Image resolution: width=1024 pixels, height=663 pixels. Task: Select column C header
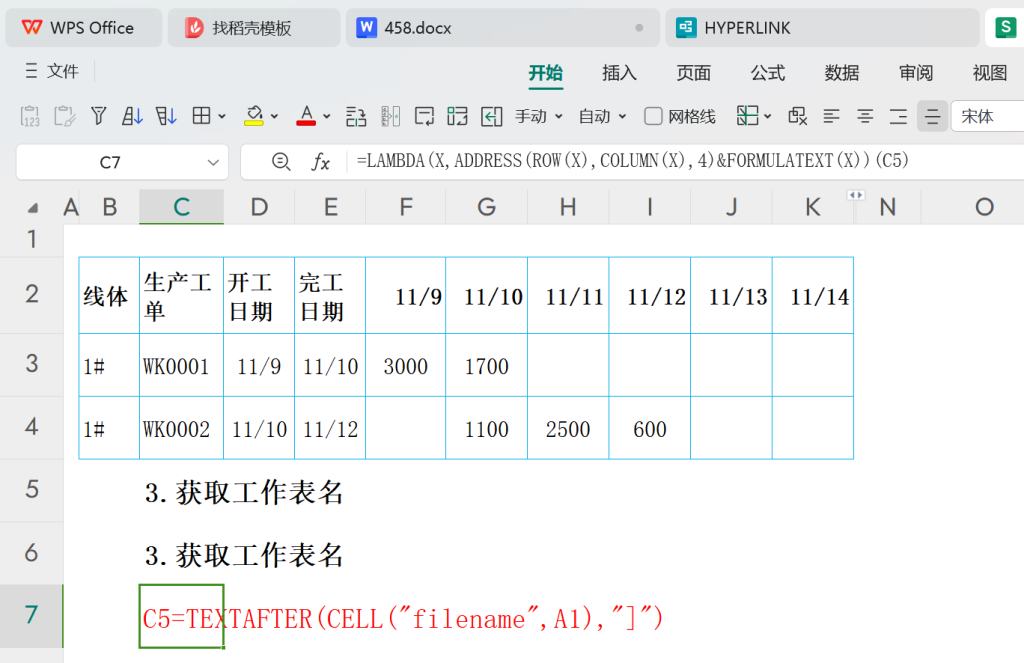pos(182,207)
